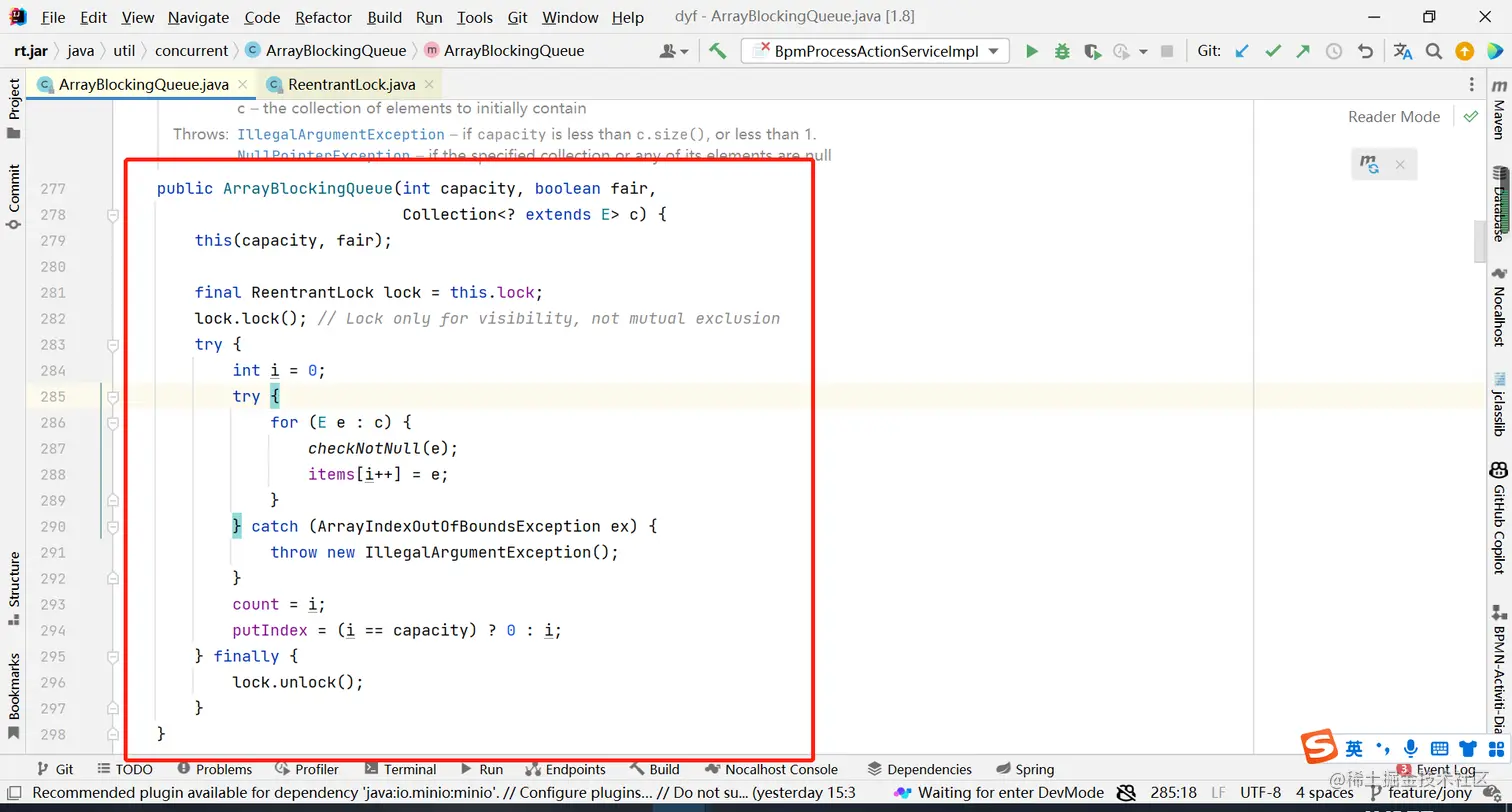Click the green inspection checkmark in editor
The width and height of the screenshot is (1512, 812).
pyautogui.click(x=1470, y=116)
